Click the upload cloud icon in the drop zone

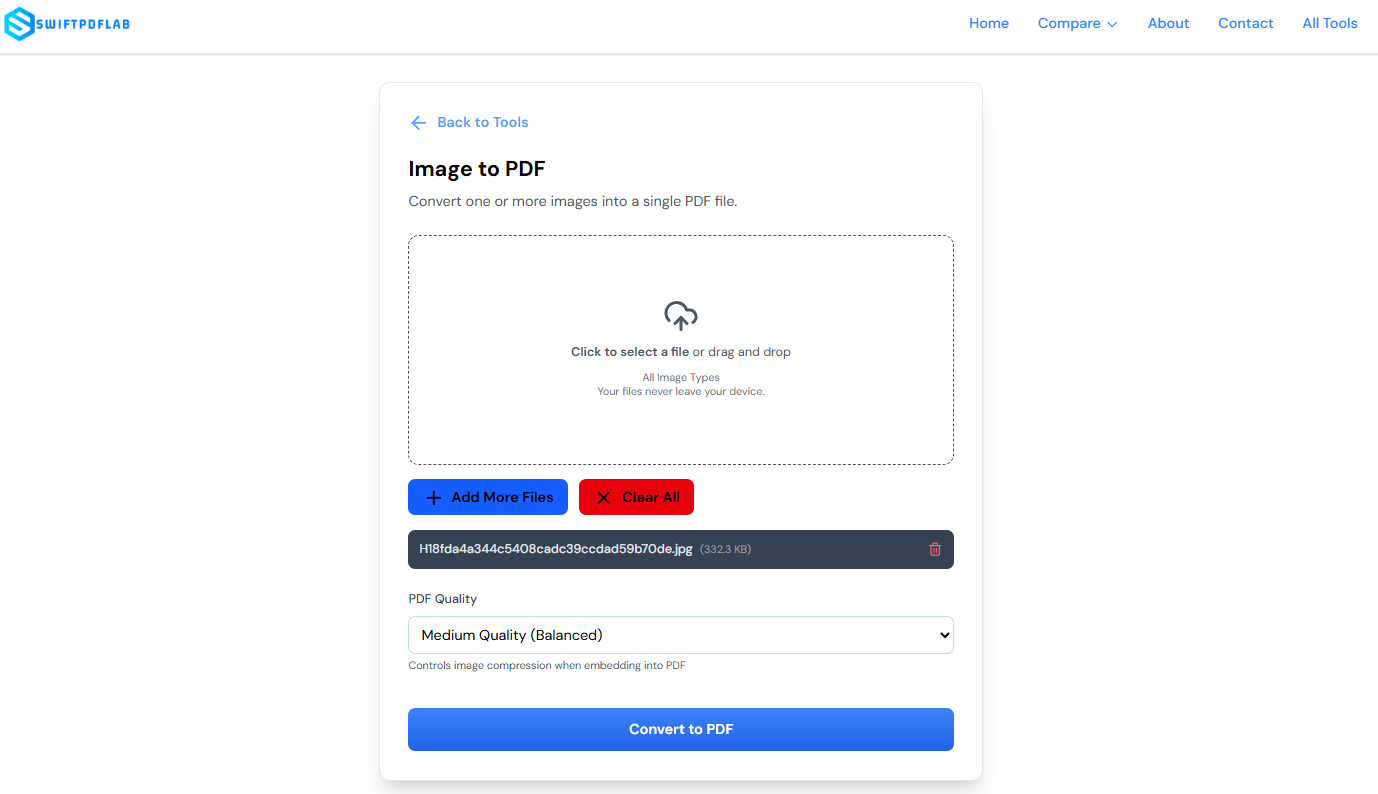681,314
